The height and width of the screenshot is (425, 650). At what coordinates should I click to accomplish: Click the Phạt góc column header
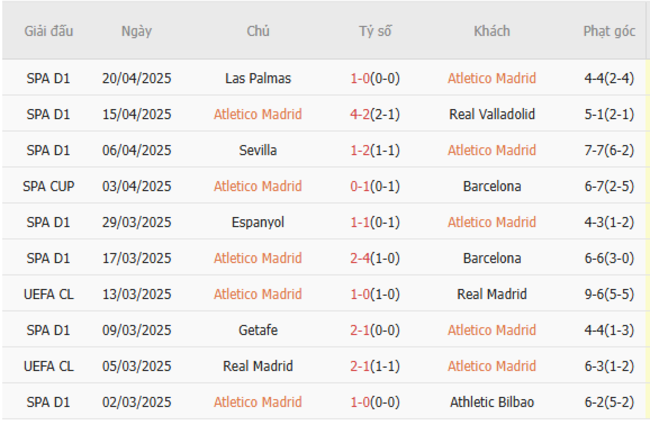pyautogui.click(x=609, y=31)
